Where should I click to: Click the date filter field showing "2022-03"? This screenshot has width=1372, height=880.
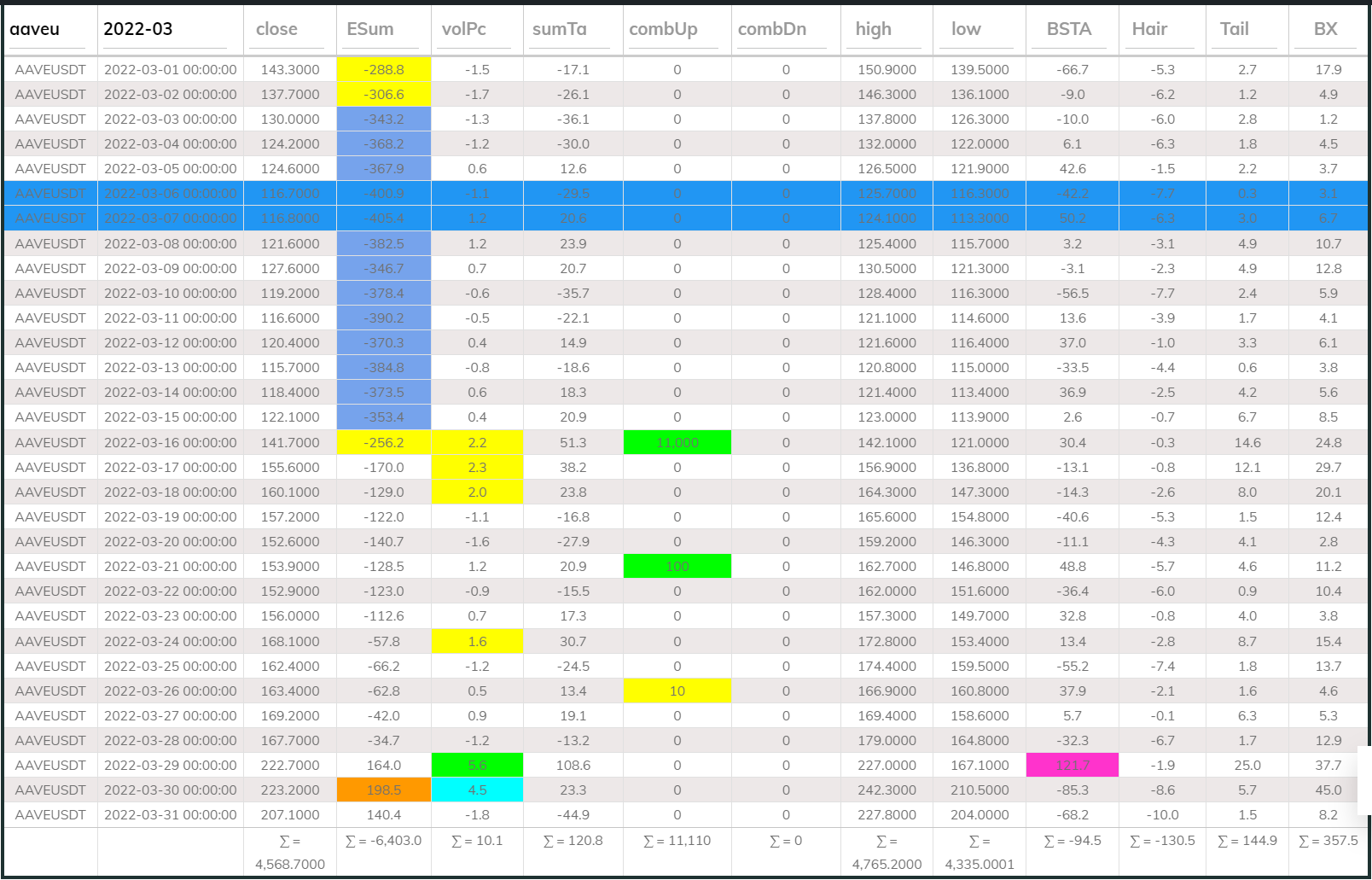click(x=165, y=30)
